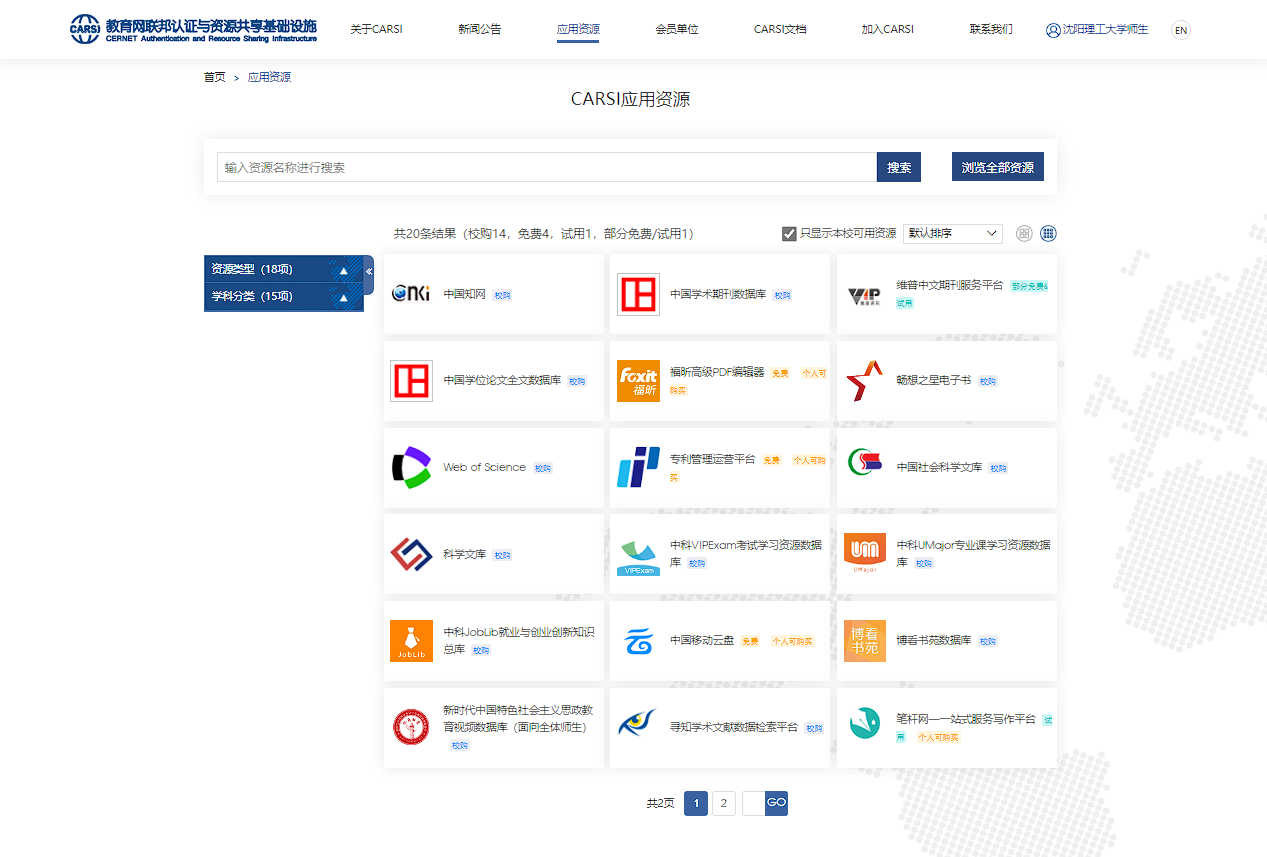Image resolution: width=1267 pixels, height=857 pixels.
Task: Open the Web of Science name link
Action: coord(484,467)
